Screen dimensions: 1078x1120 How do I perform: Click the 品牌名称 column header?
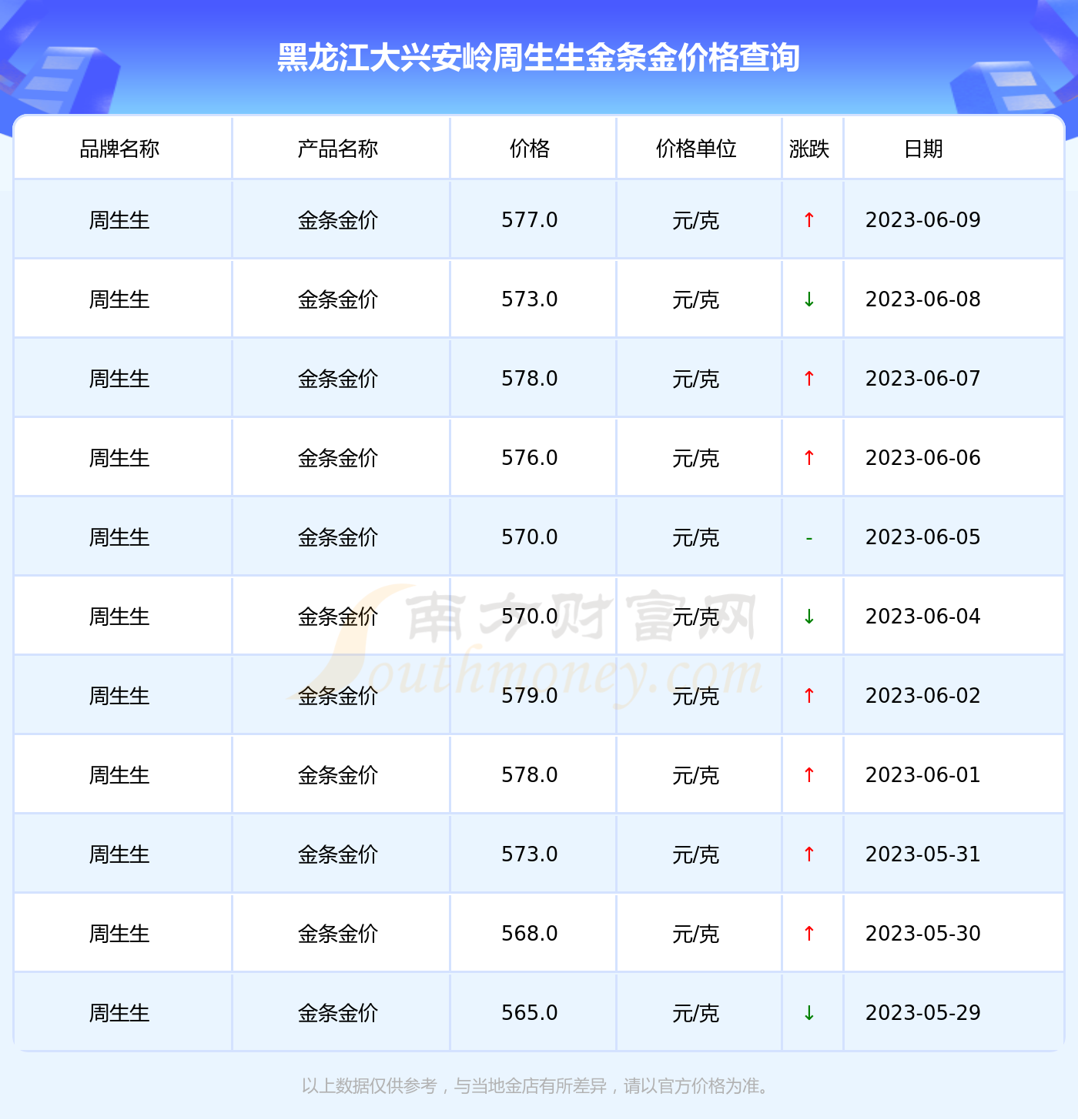pyautogui.click(x=119, y=149)
